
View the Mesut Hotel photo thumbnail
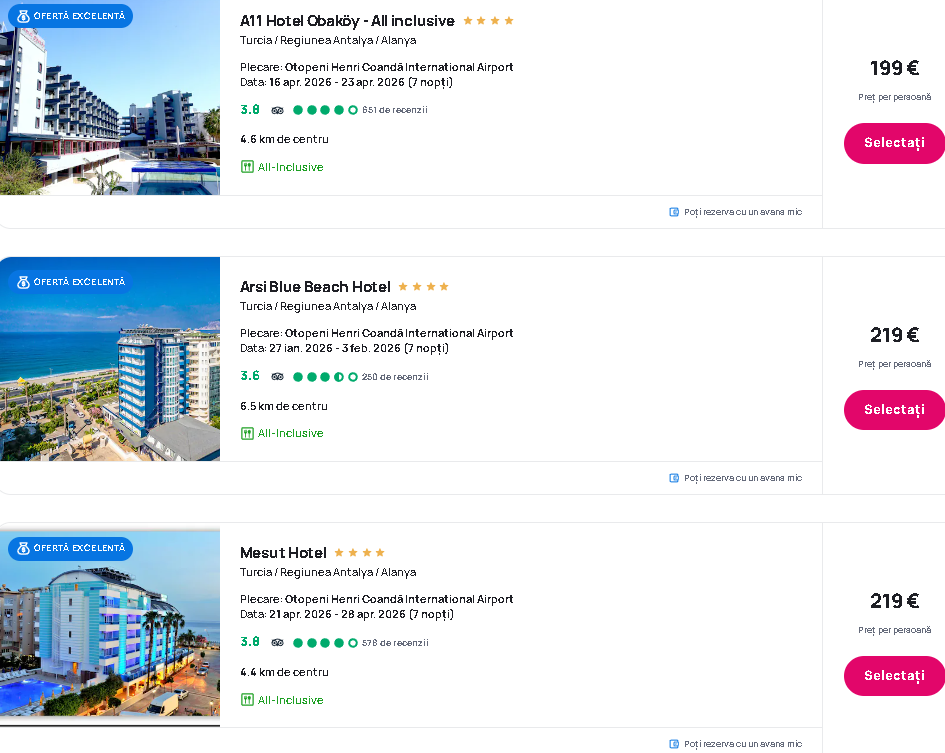(110, 624)
